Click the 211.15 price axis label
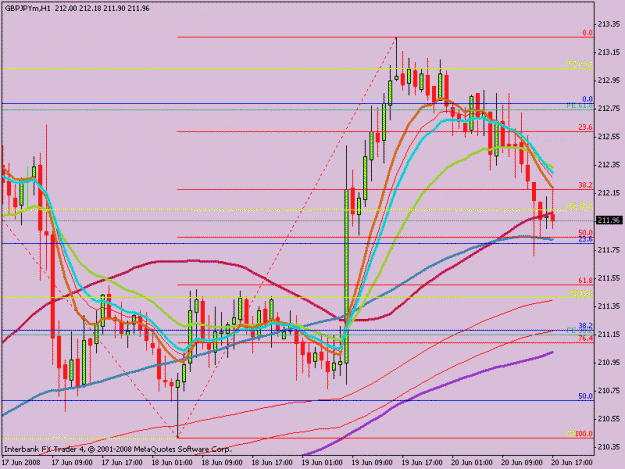Screen dimensions: 625x469 pyautogui.click(x=608, y=334)
